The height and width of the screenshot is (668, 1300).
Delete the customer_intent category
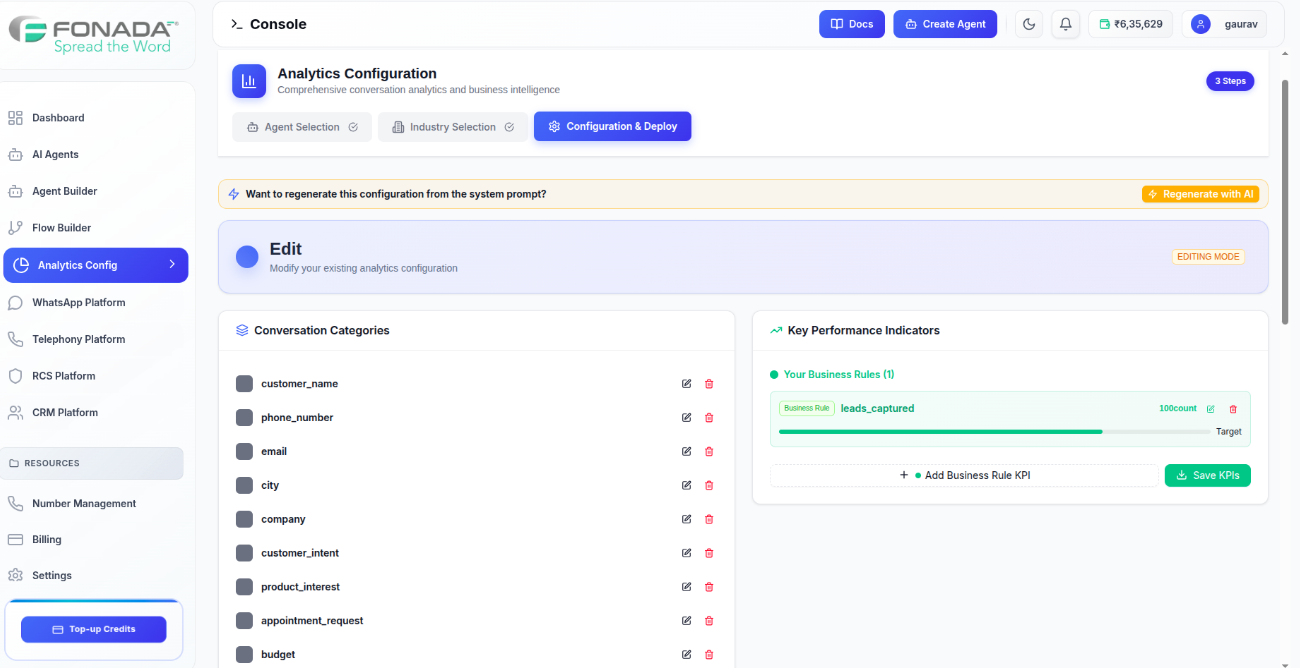[x=709, y=553]
